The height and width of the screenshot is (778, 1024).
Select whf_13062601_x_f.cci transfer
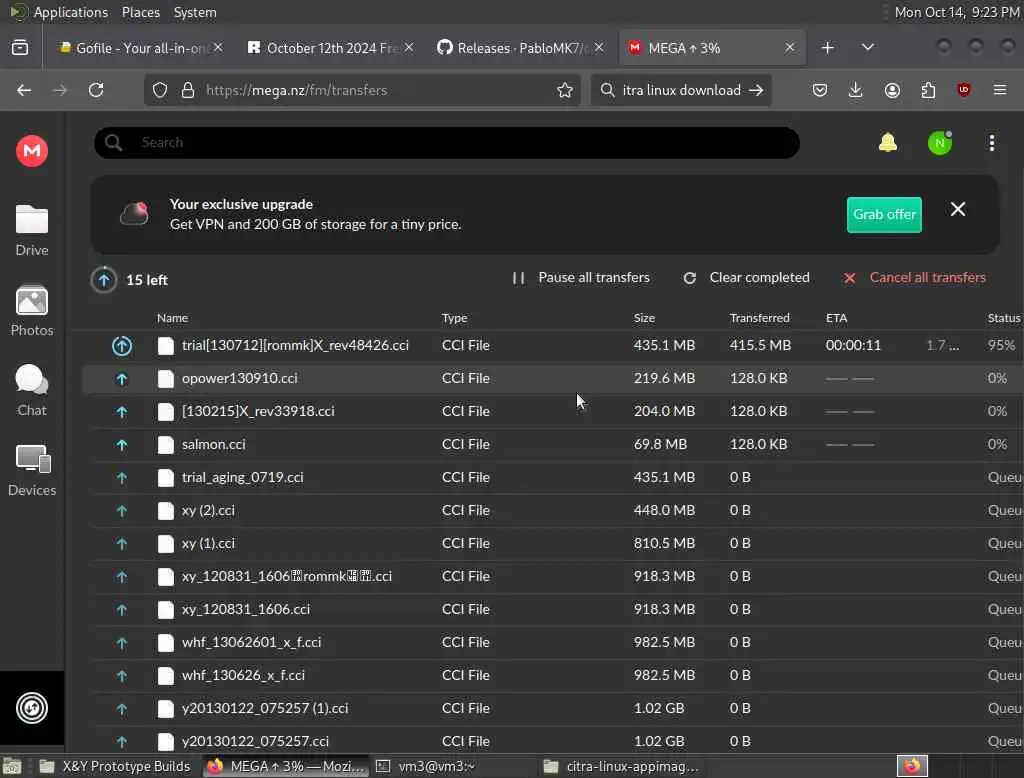pos(552,642)
